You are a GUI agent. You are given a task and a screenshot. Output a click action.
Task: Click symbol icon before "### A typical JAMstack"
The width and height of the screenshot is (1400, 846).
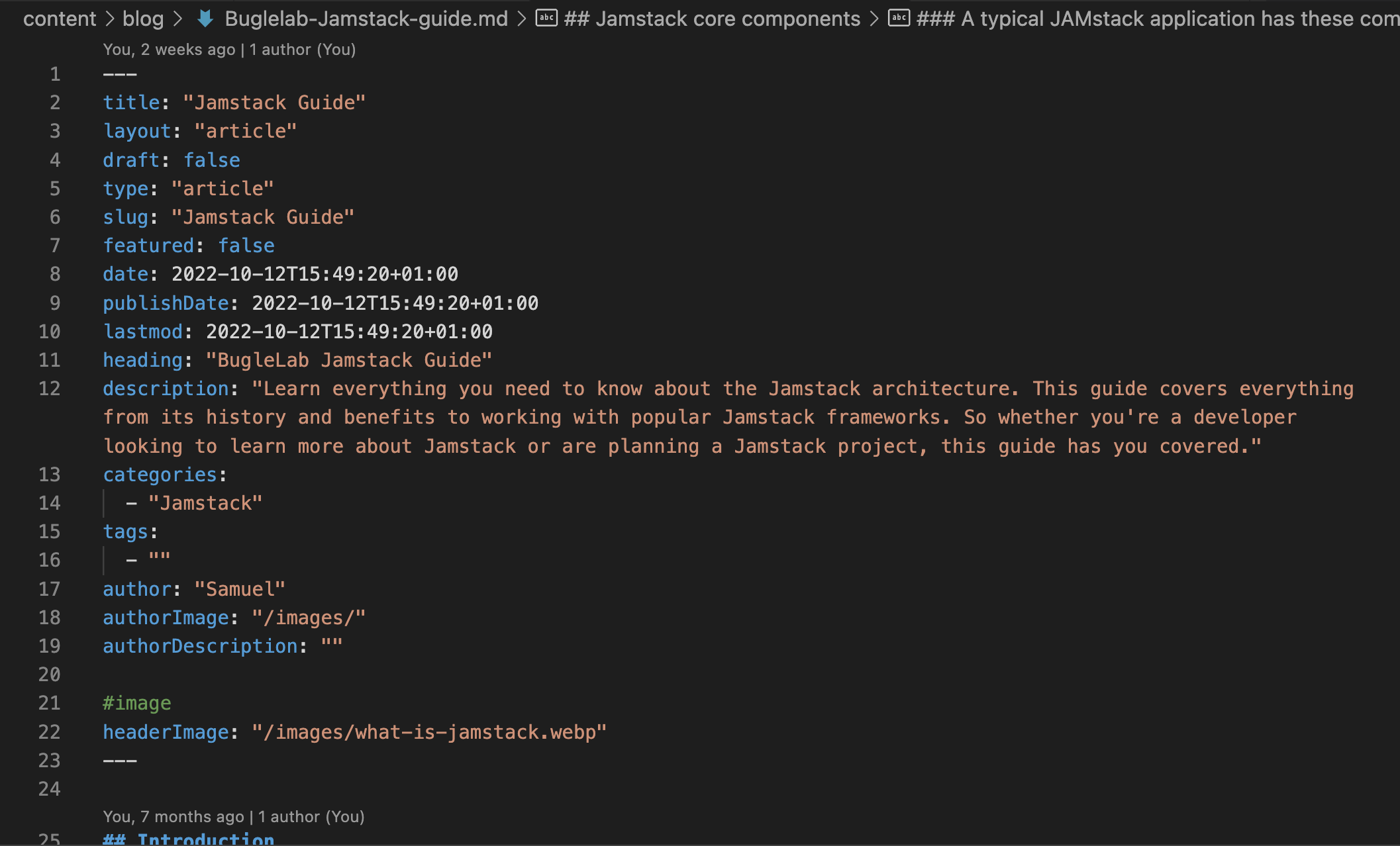point(899,18)
